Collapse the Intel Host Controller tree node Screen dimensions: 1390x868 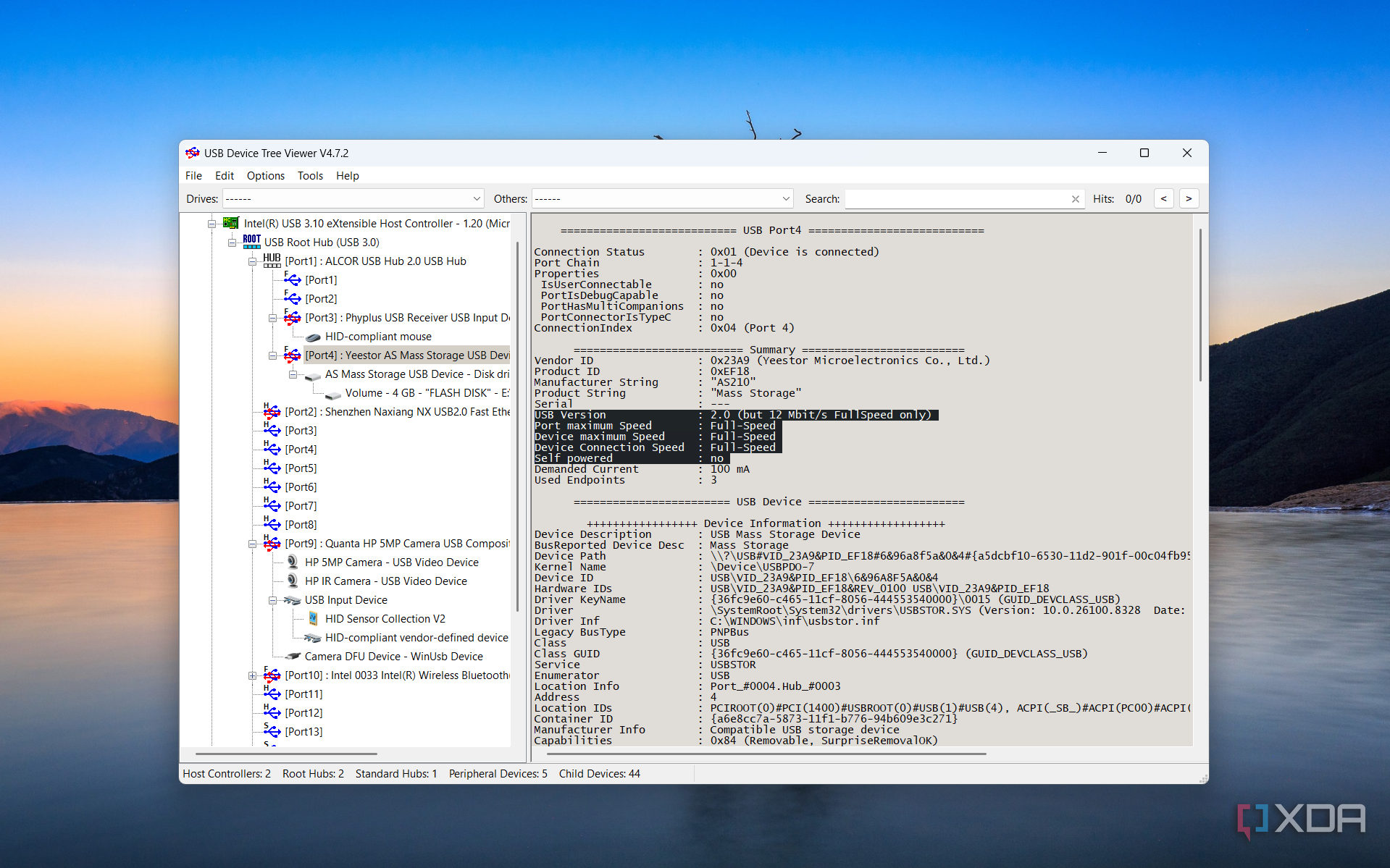(x=212, y=224)
